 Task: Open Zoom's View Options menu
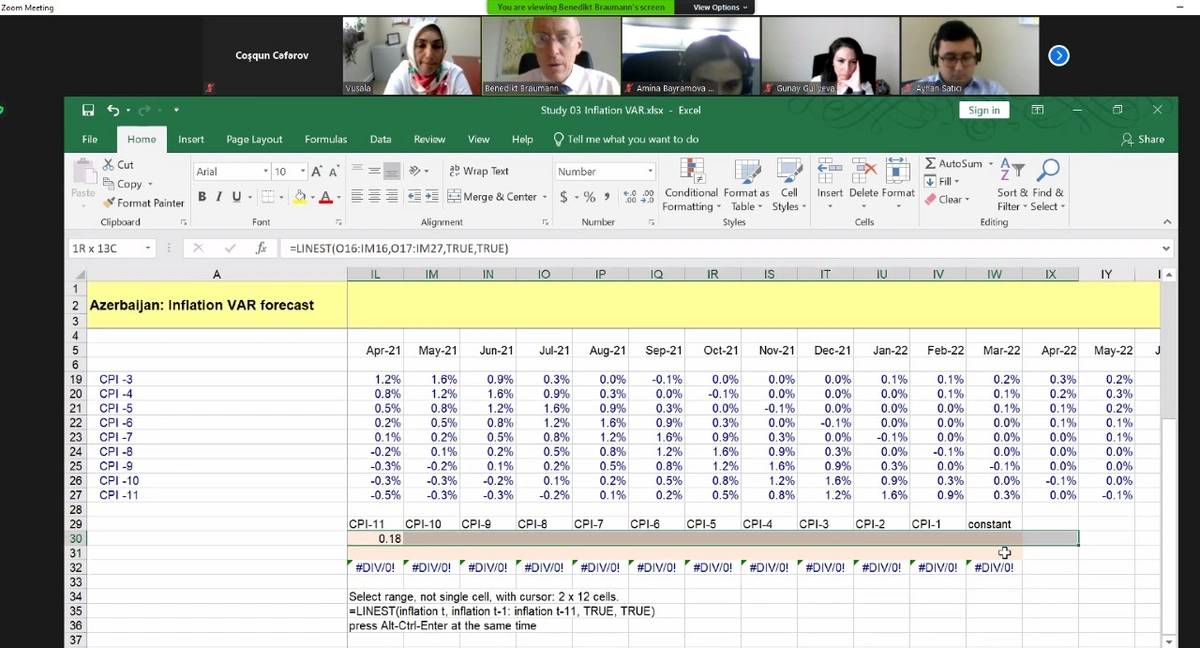[x=719, y=7]
